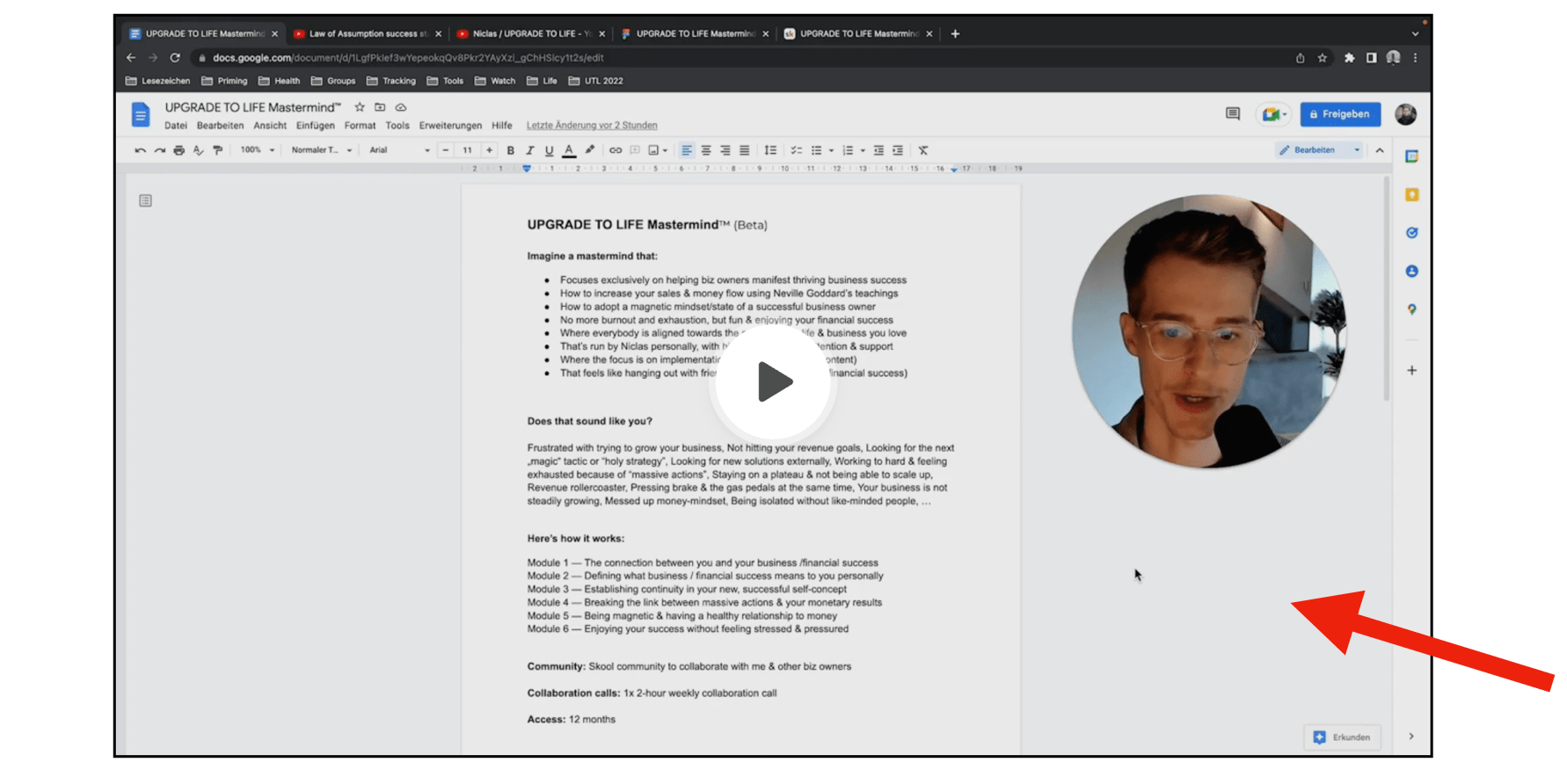The height and width of the screenshot is (784, 1567).
Task: Toggle underline formatting
Action: pos(549,150)
